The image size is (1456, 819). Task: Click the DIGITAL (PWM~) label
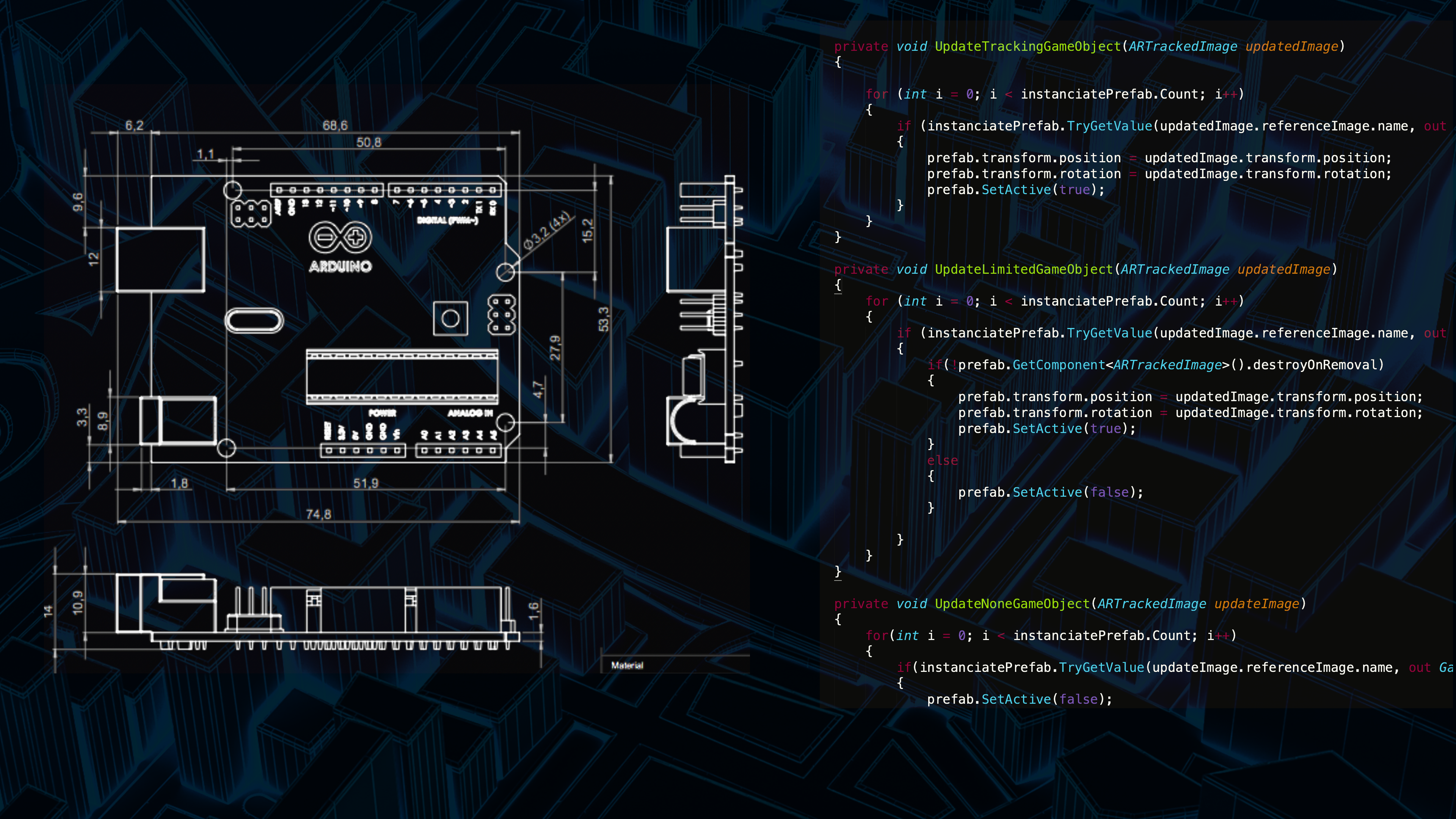[448, 220]
